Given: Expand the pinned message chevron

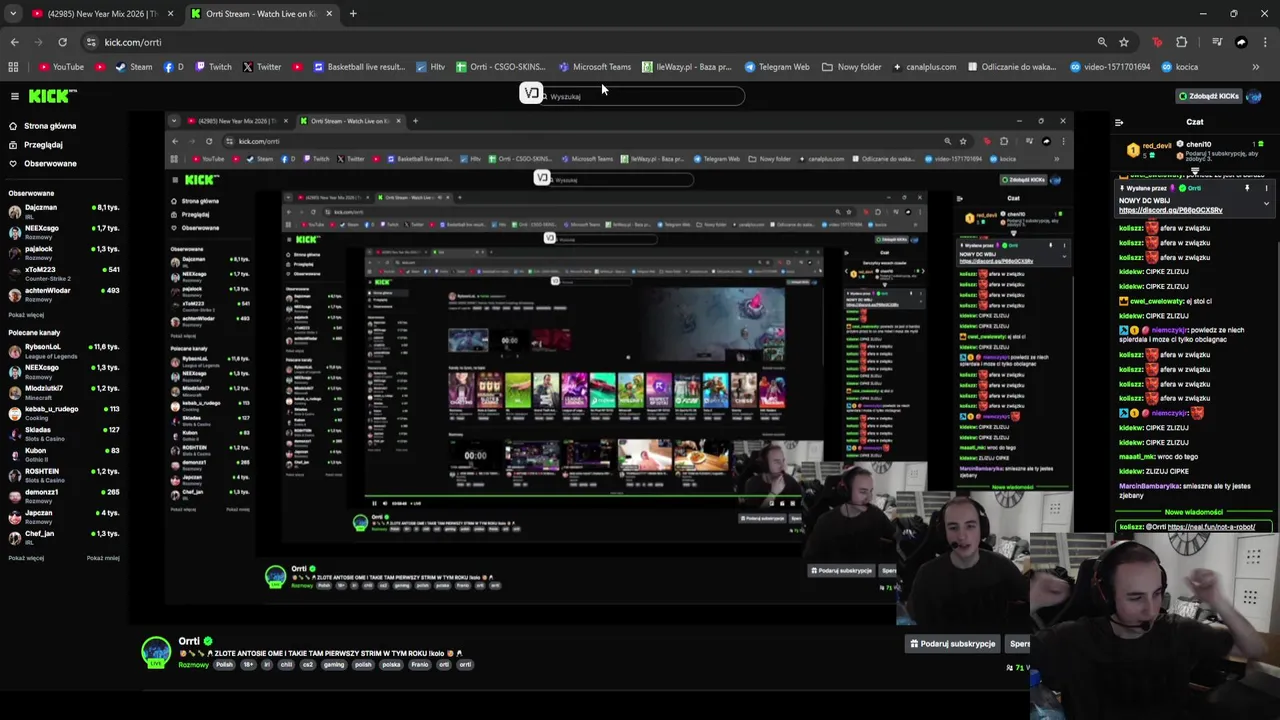Looking at the screenshot, I should (x=1266, y=204).
